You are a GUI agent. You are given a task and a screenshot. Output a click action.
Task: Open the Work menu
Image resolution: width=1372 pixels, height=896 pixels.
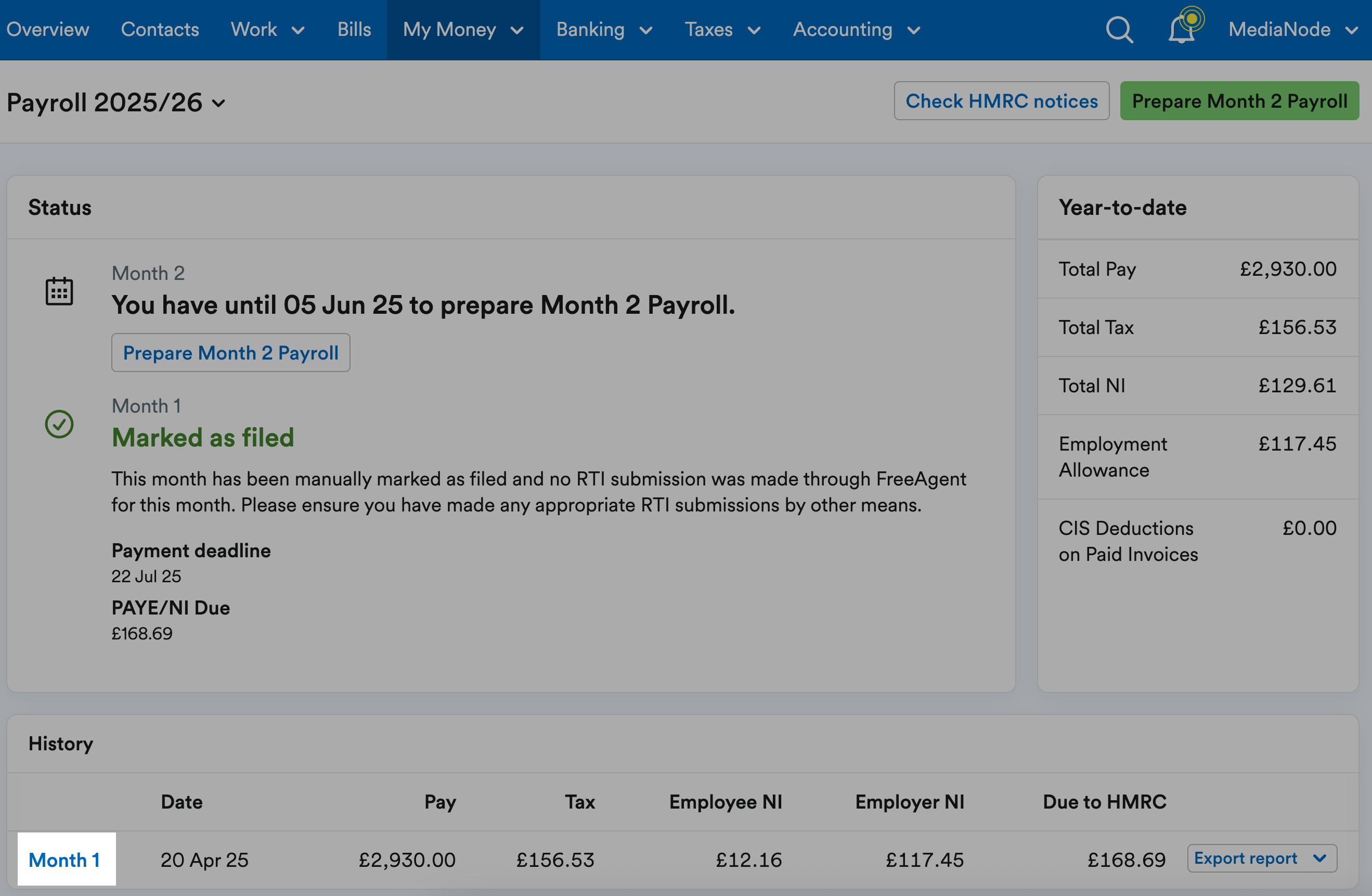pyautogui.click(x=267, y=30)
